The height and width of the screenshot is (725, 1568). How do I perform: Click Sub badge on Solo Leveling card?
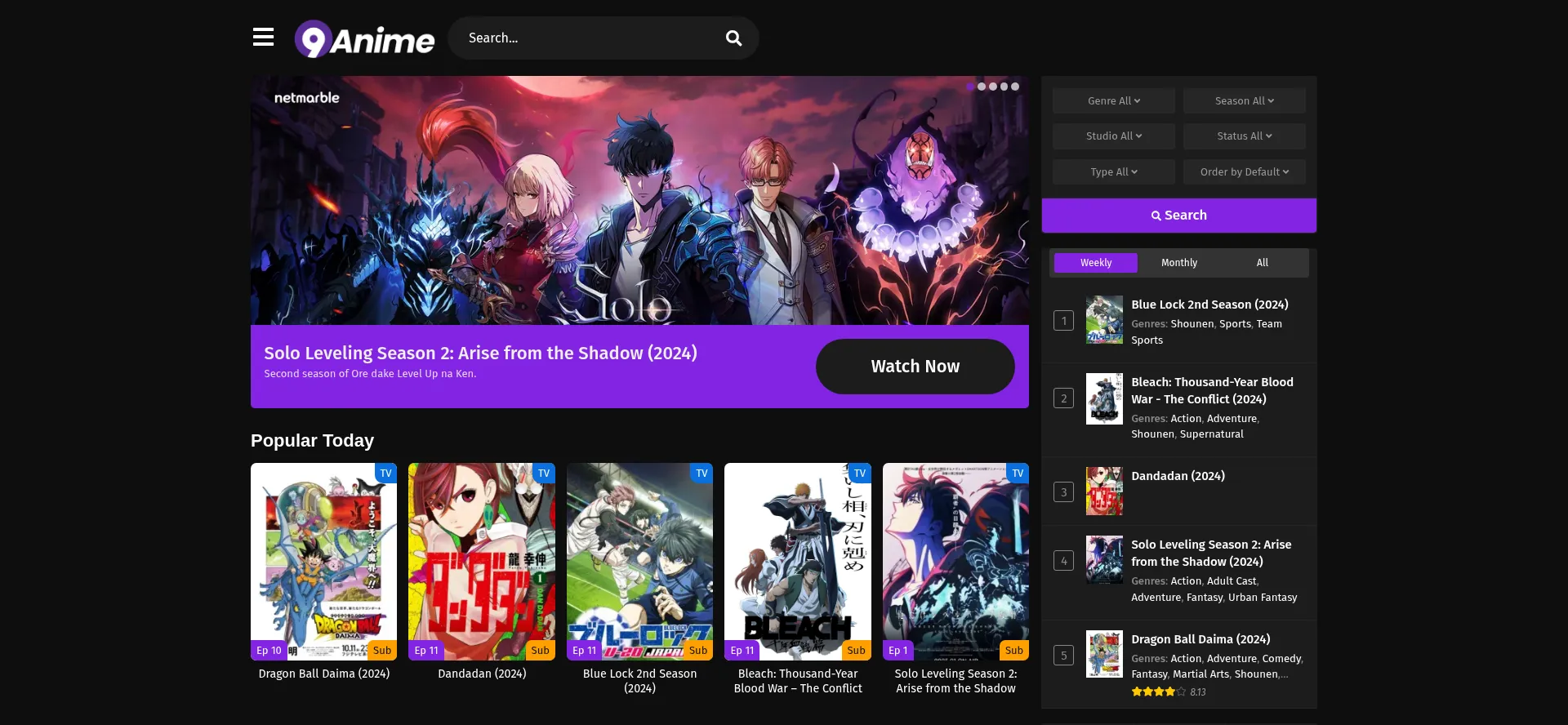point(1014,651)
